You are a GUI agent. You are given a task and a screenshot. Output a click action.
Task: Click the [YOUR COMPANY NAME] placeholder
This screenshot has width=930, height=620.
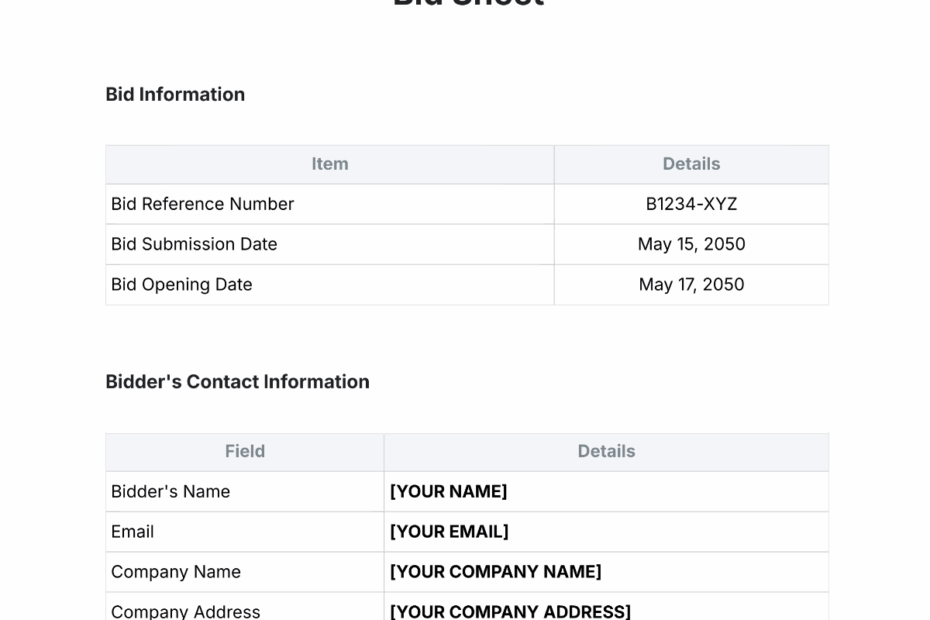(495, 571)
